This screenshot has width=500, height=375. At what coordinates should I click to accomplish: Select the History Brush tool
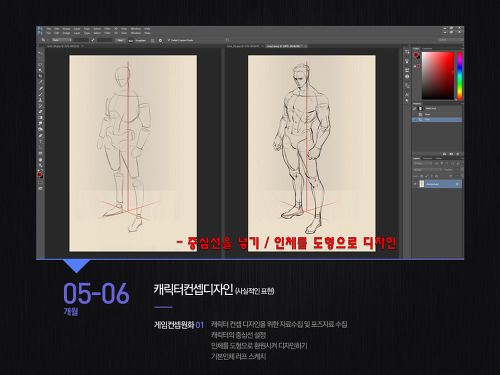click(x=41, y=106)
